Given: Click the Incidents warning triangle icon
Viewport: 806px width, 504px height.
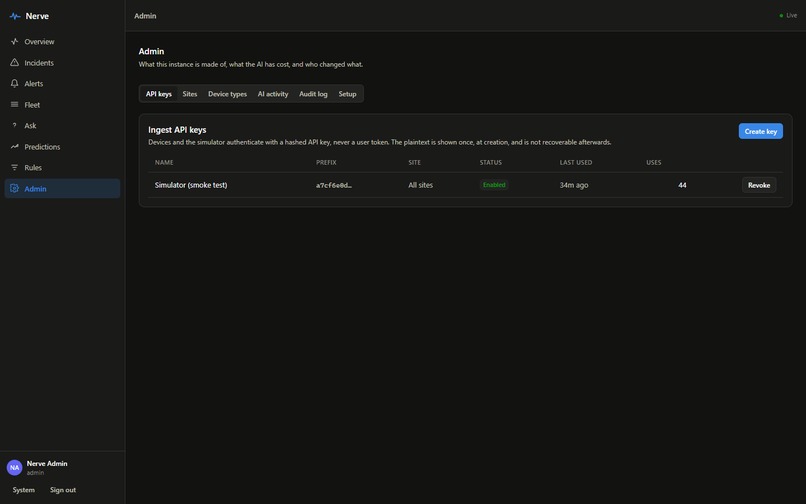Looking at the screenshot, I should pyautogui.click(x=14, y=63).
